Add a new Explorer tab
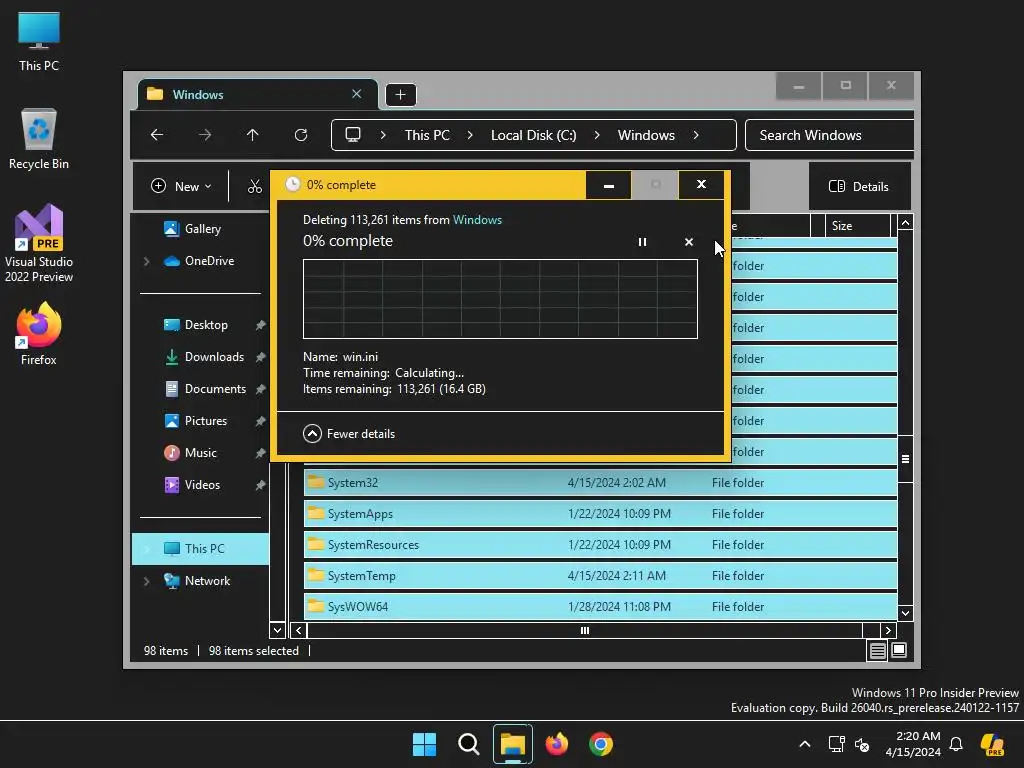Image resolution: width=1024 pixels, height=768 pixels. point(400,95)
